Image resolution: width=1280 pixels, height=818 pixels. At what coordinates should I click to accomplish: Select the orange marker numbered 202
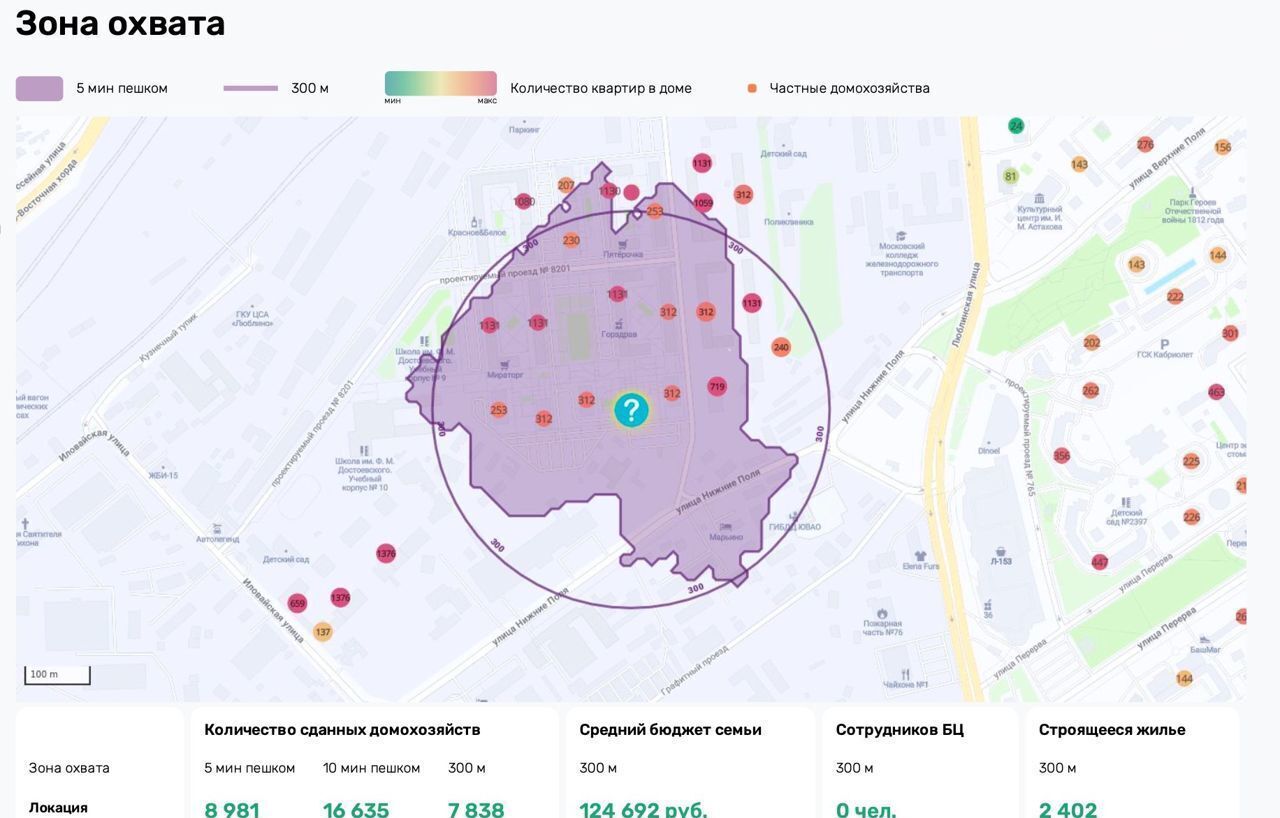[x=1092, y=343]
